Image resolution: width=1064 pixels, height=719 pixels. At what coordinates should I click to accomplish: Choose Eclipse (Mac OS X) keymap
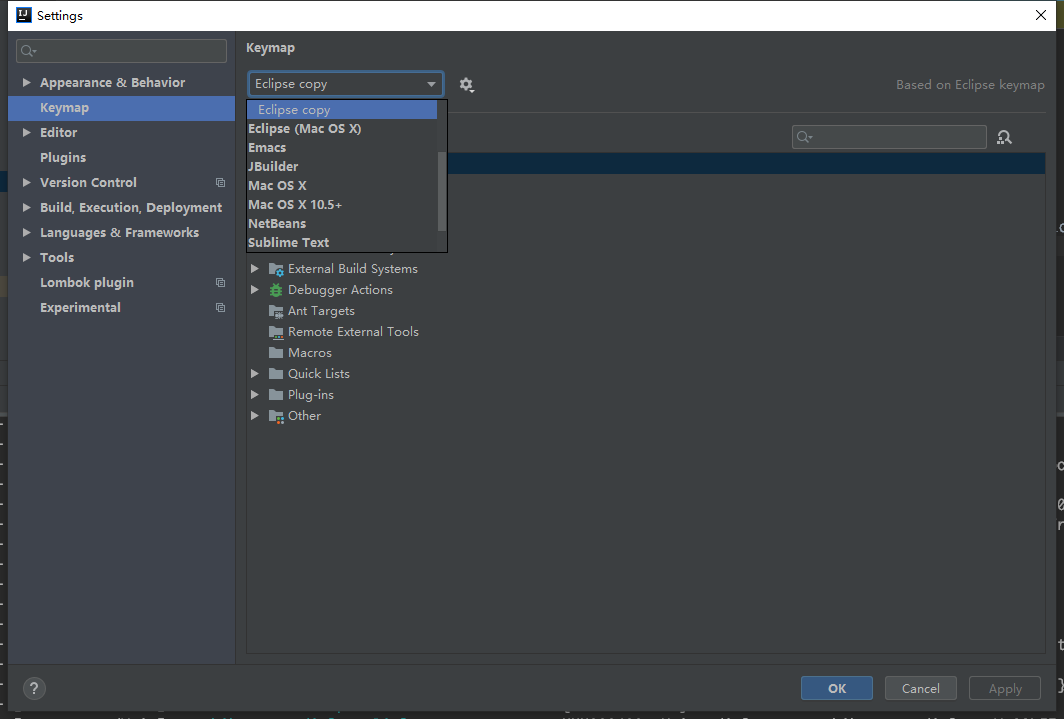point(342,129)
